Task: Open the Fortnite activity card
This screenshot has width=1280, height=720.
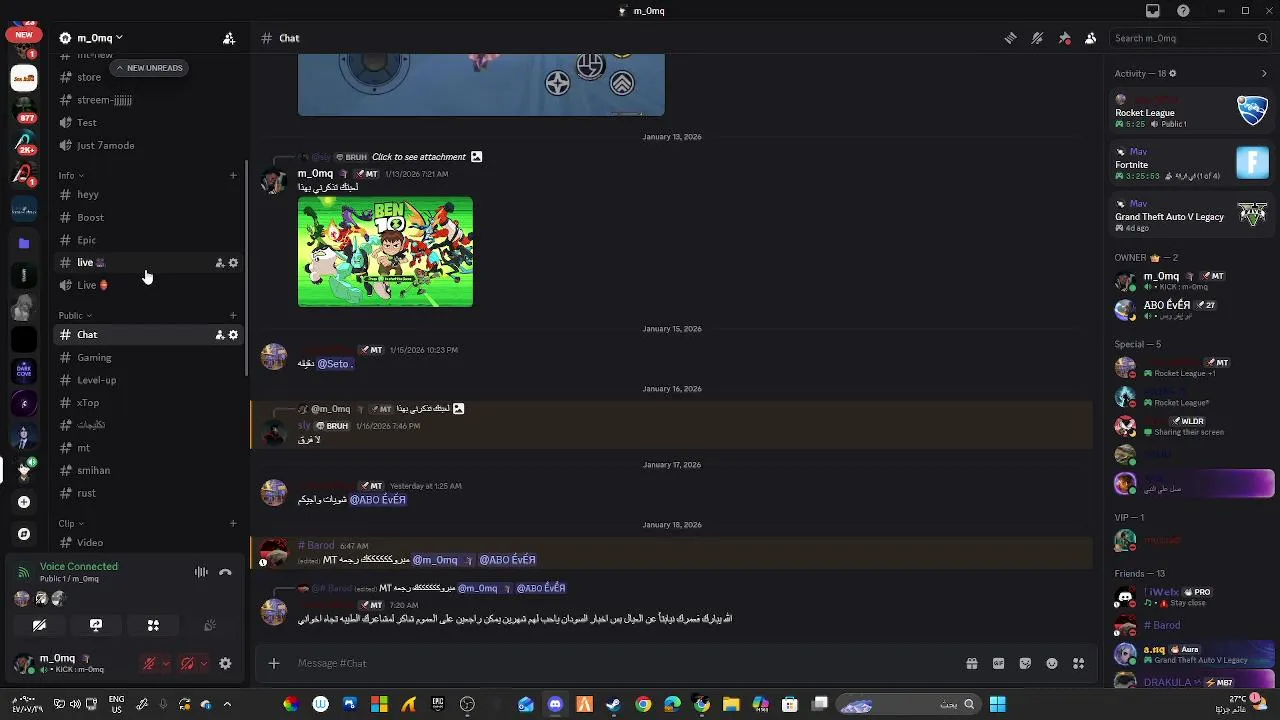Action: pyautogui.click(x=1192, y=164)
